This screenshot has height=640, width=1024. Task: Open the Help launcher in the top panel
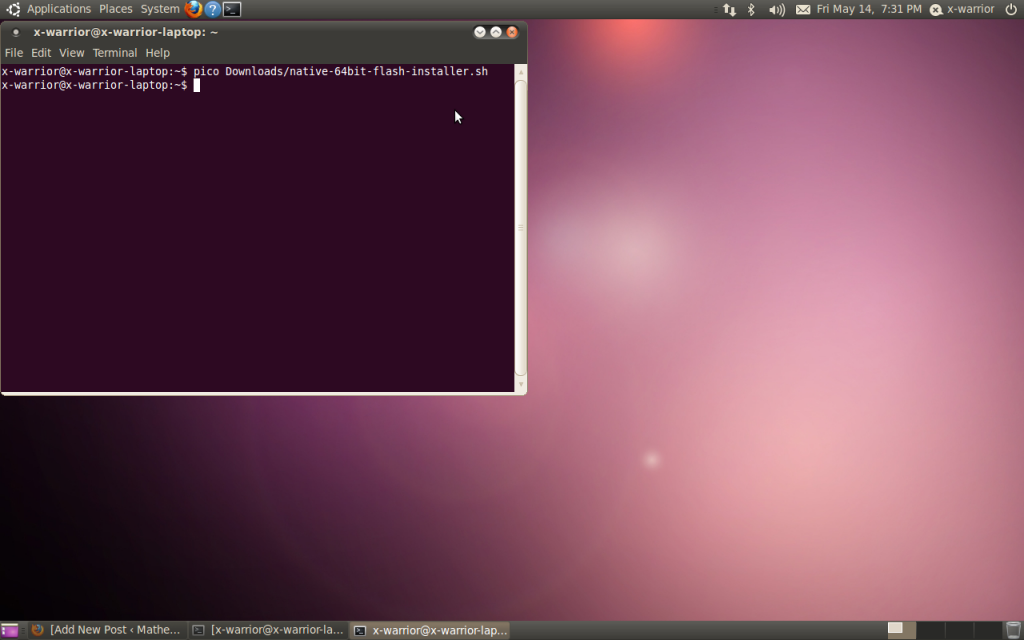[212, 9]
